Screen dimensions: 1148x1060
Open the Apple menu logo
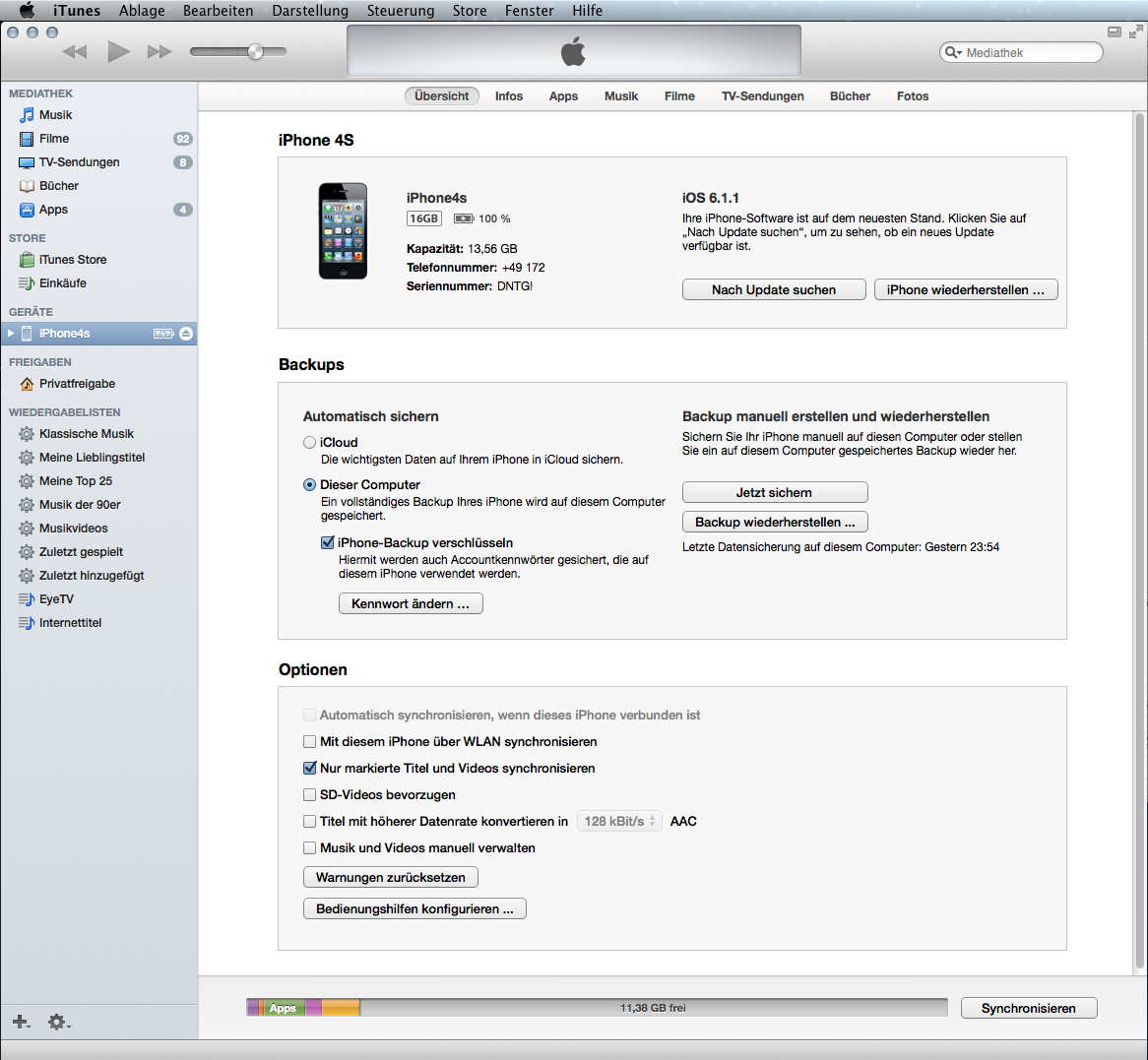click(x=27, y=10)
